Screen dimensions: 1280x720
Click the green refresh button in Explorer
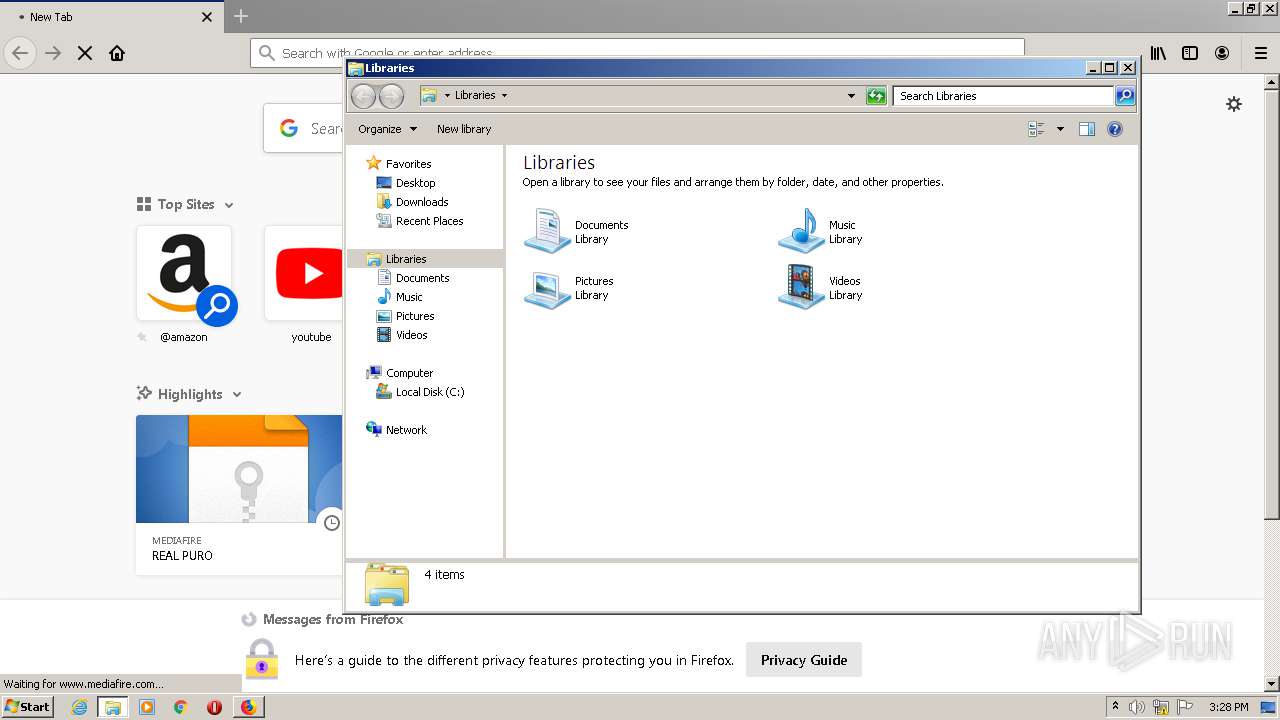coord(876,96)
